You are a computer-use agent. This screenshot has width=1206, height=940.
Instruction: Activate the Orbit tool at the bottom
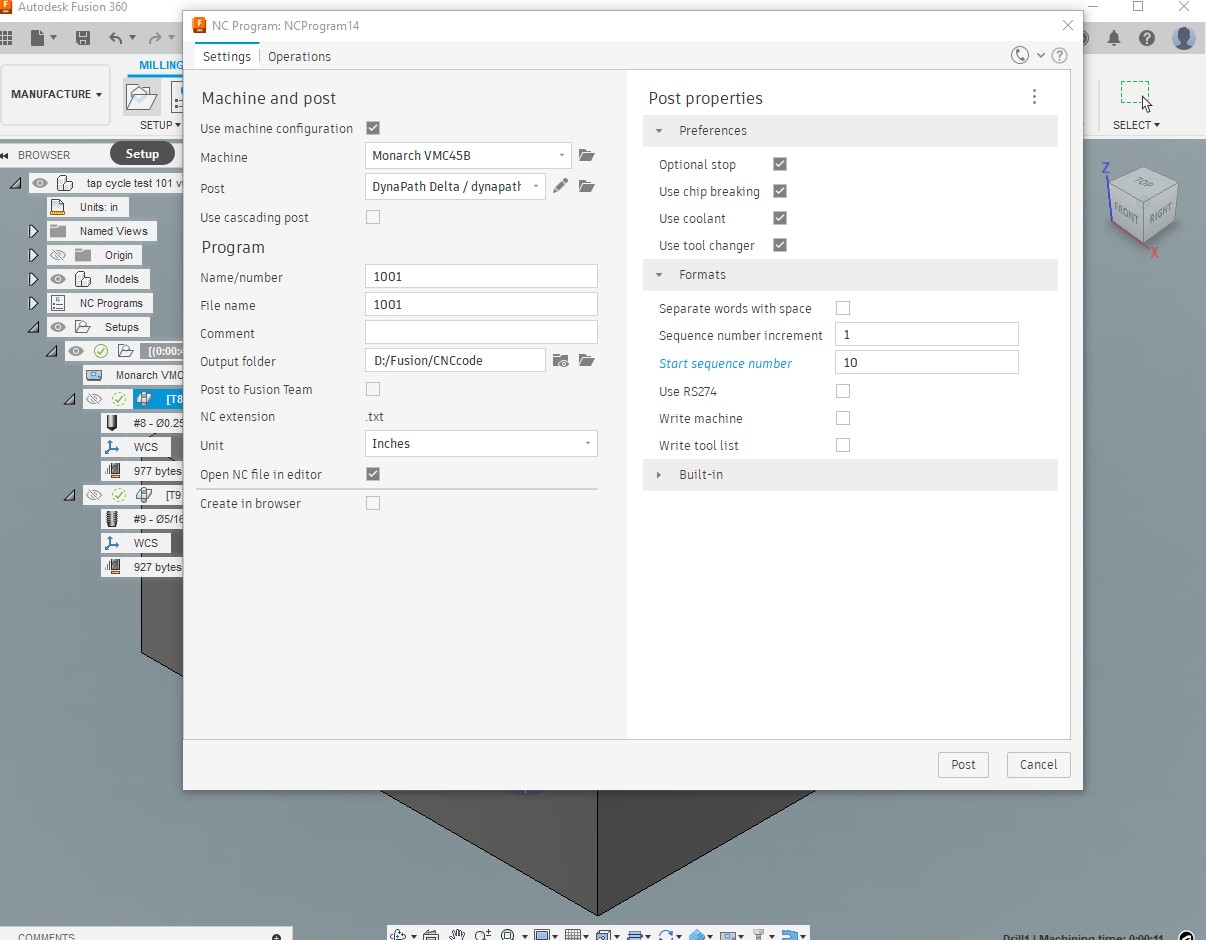tap(397, 934)
